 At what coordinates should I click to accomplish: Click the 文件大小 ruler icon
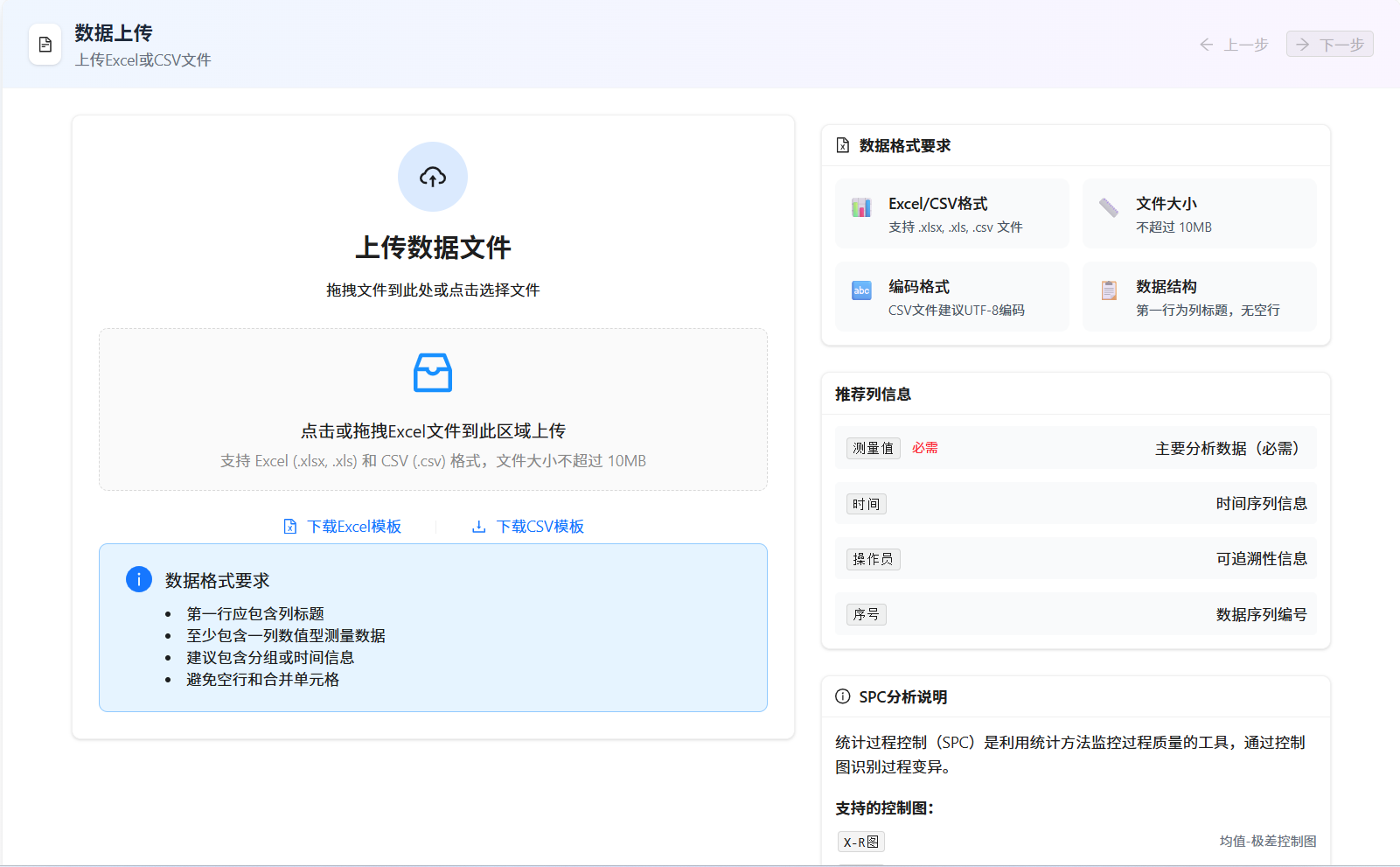1109,207
